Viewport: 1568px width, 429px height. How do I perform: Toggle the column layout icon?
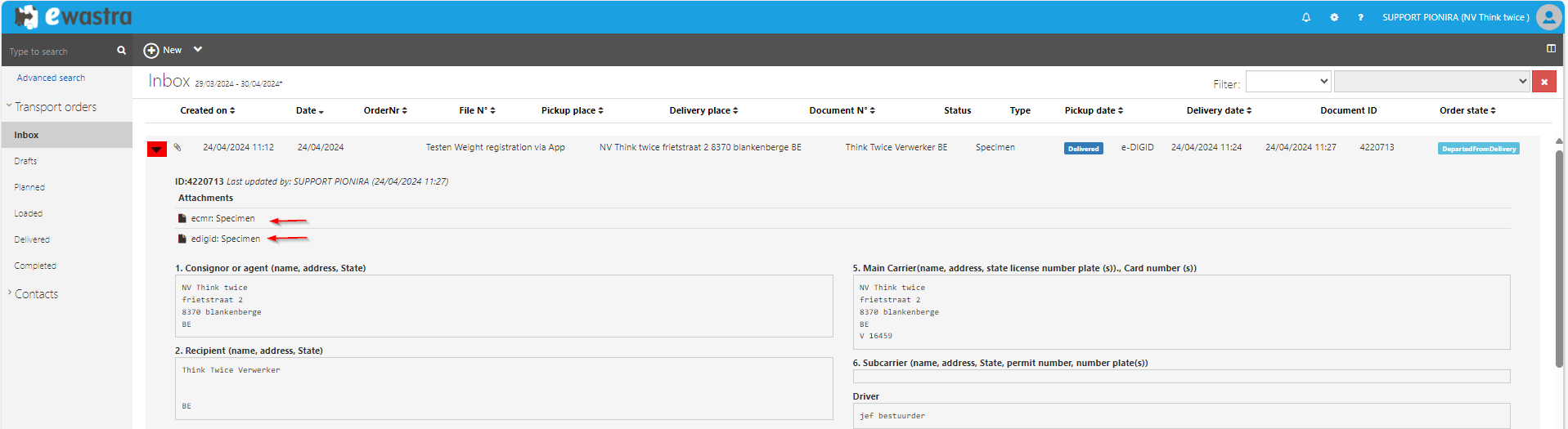(x=1550, y=49)
